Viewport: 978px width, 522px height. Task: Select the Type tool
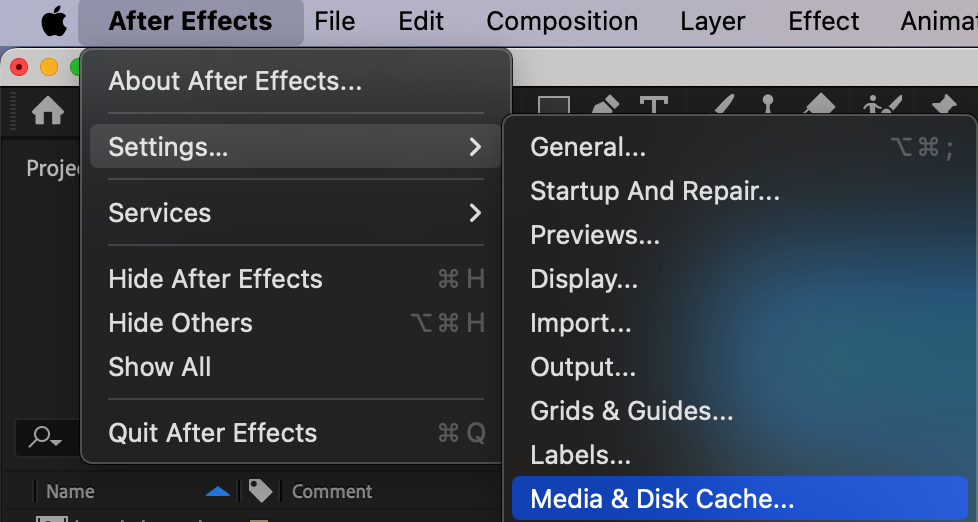point(654,107)
